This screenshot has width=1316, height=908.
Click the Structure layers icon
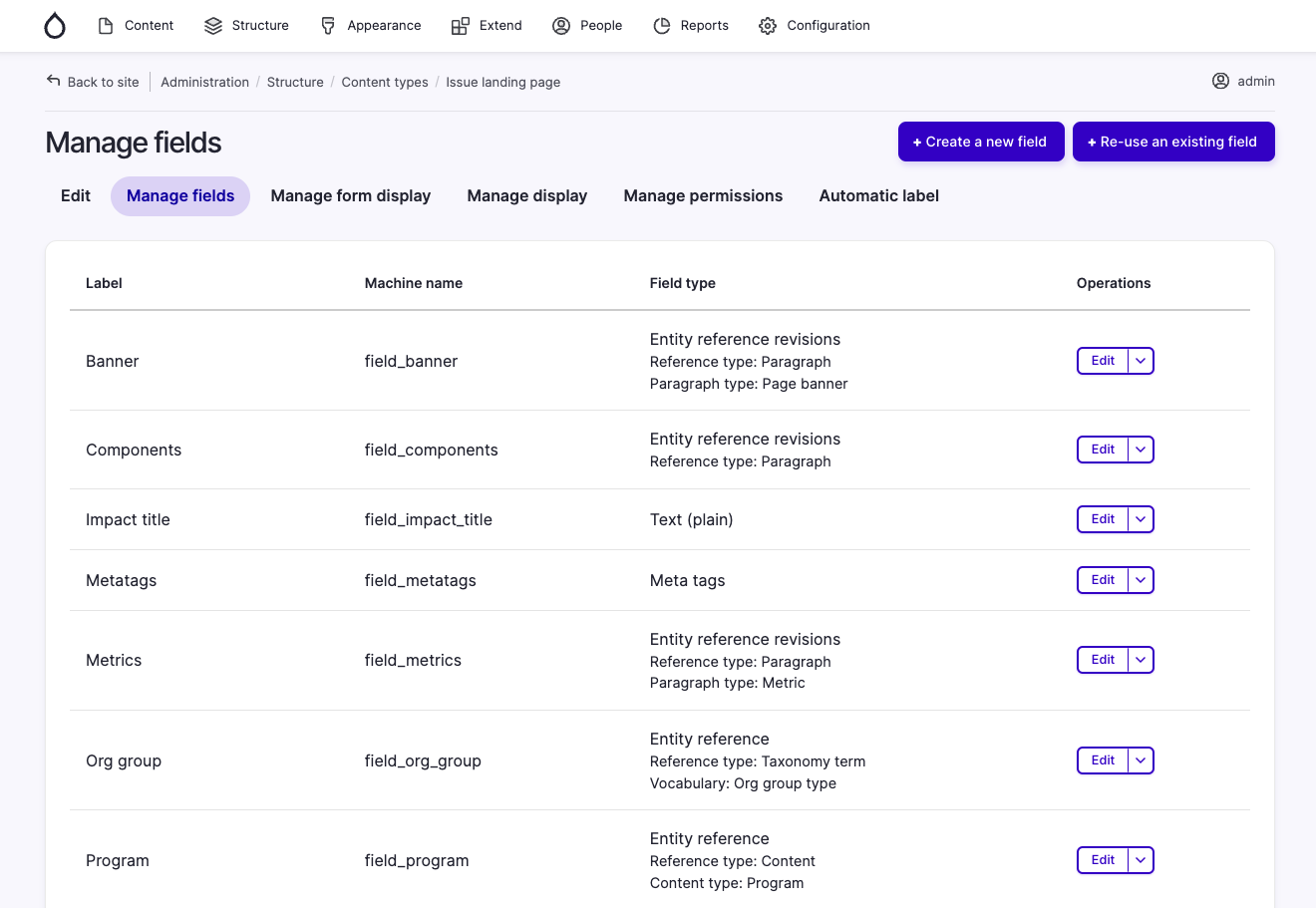coord(213,26)
